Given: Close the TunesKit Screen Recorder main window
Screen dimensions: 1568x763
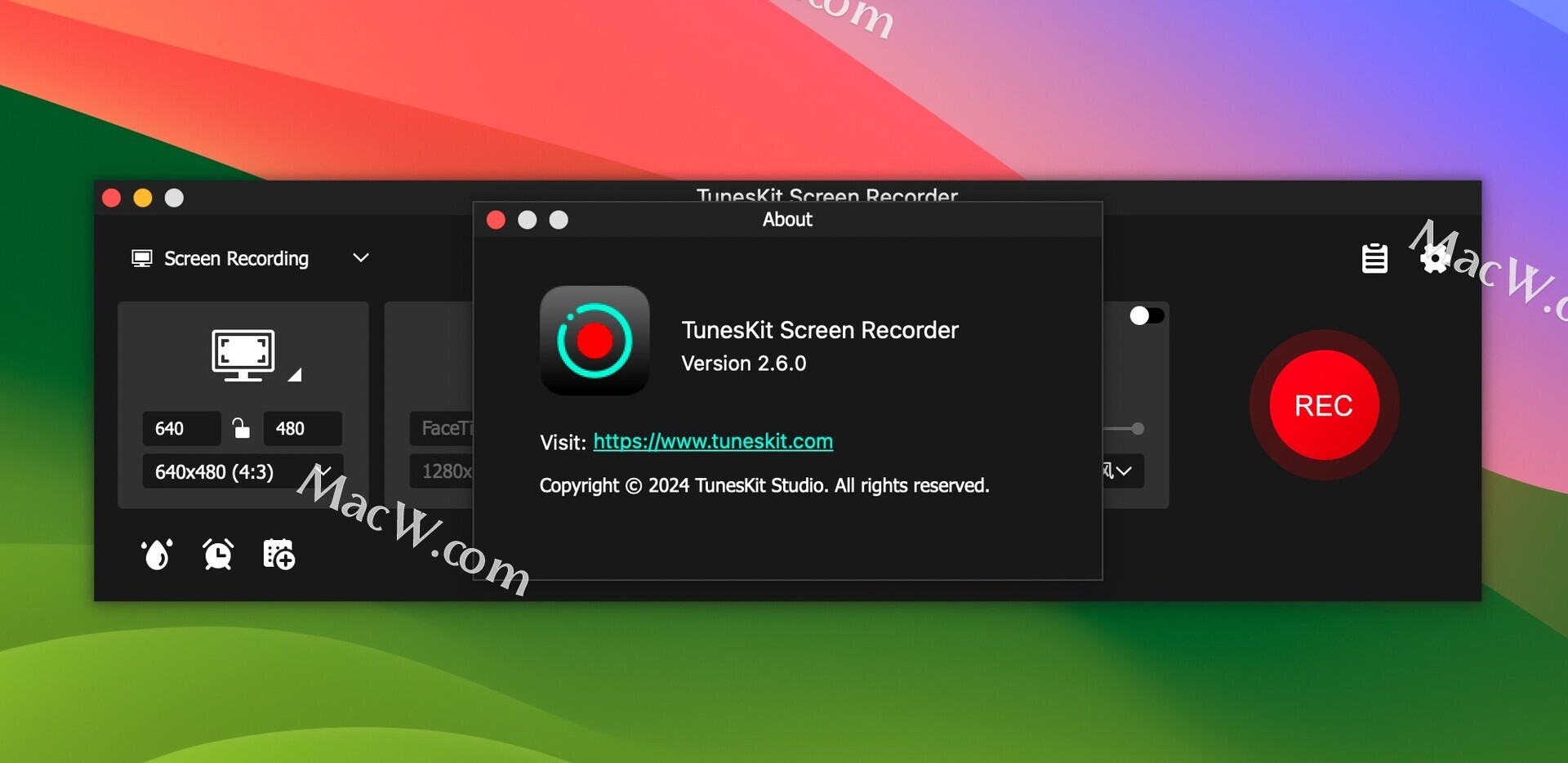Looking at the screenshot, I should tap(112, 198).
